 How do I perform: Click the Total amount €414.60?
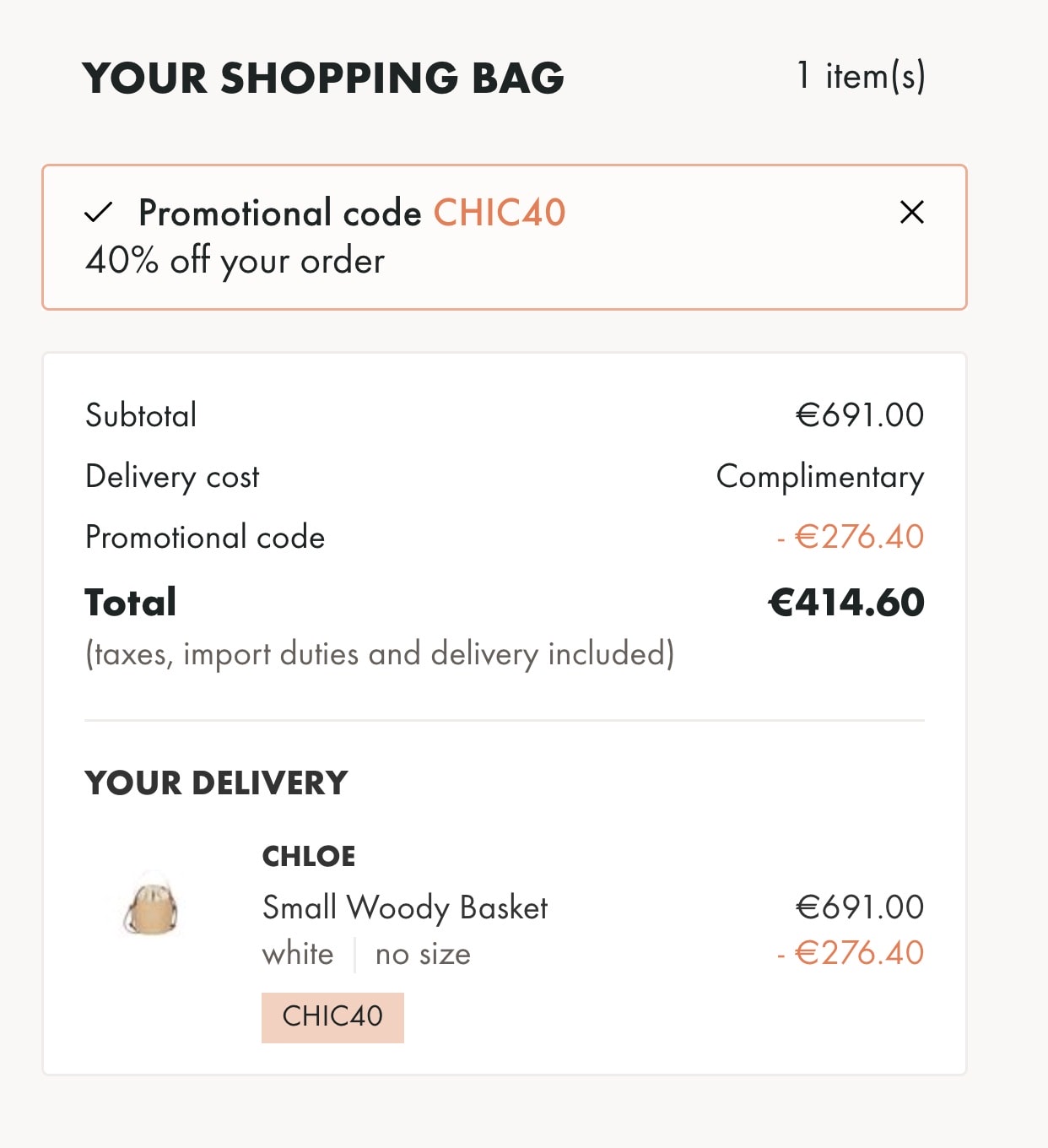click(846, 603)
